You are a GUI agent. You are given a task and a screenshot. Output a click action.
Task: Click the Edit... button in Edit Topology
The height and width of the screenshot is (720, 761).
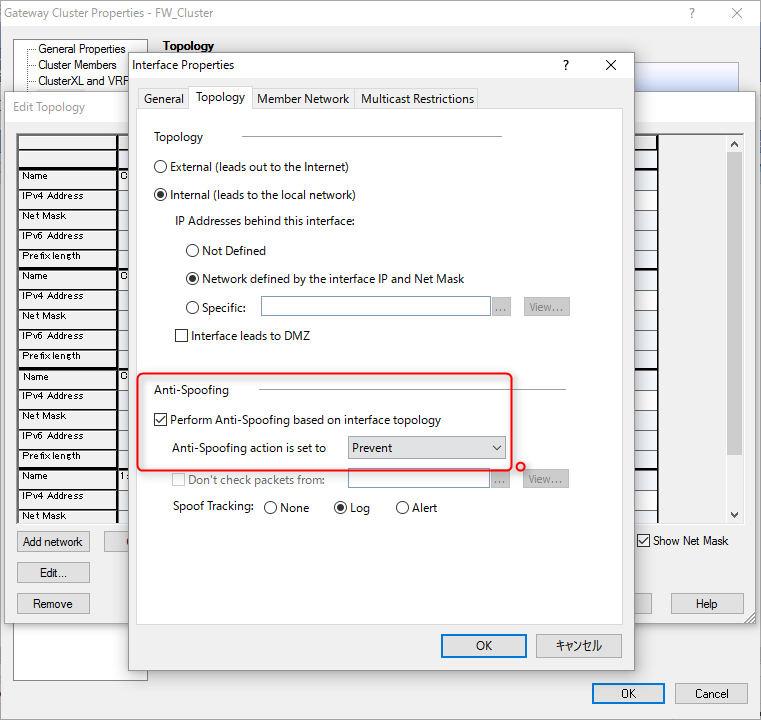[x=53, y=573]
